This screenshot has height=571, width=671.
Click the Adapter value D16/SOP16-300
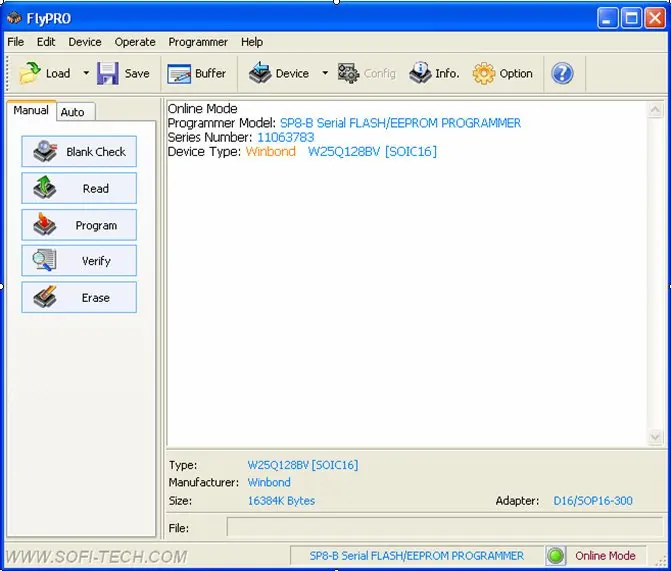tap(593, 501)
